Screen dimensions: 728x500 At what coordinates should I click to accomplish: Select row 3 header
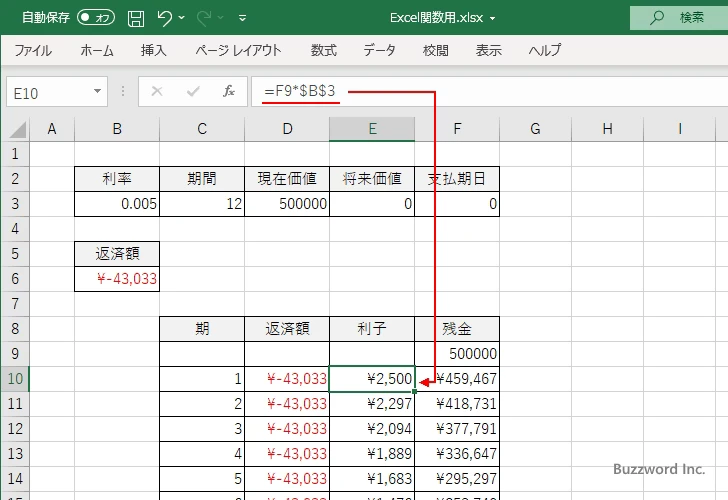[x=15, y=204]
